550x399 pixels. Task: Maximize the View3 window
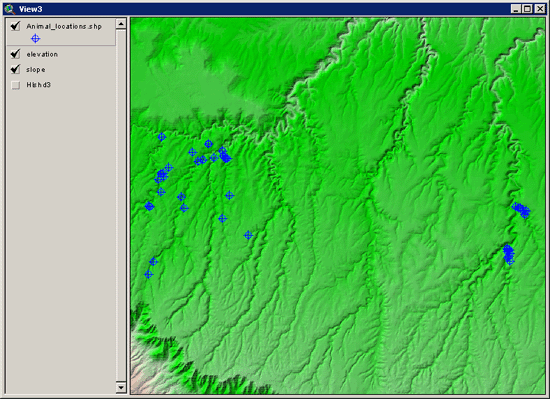pos(527,9)
